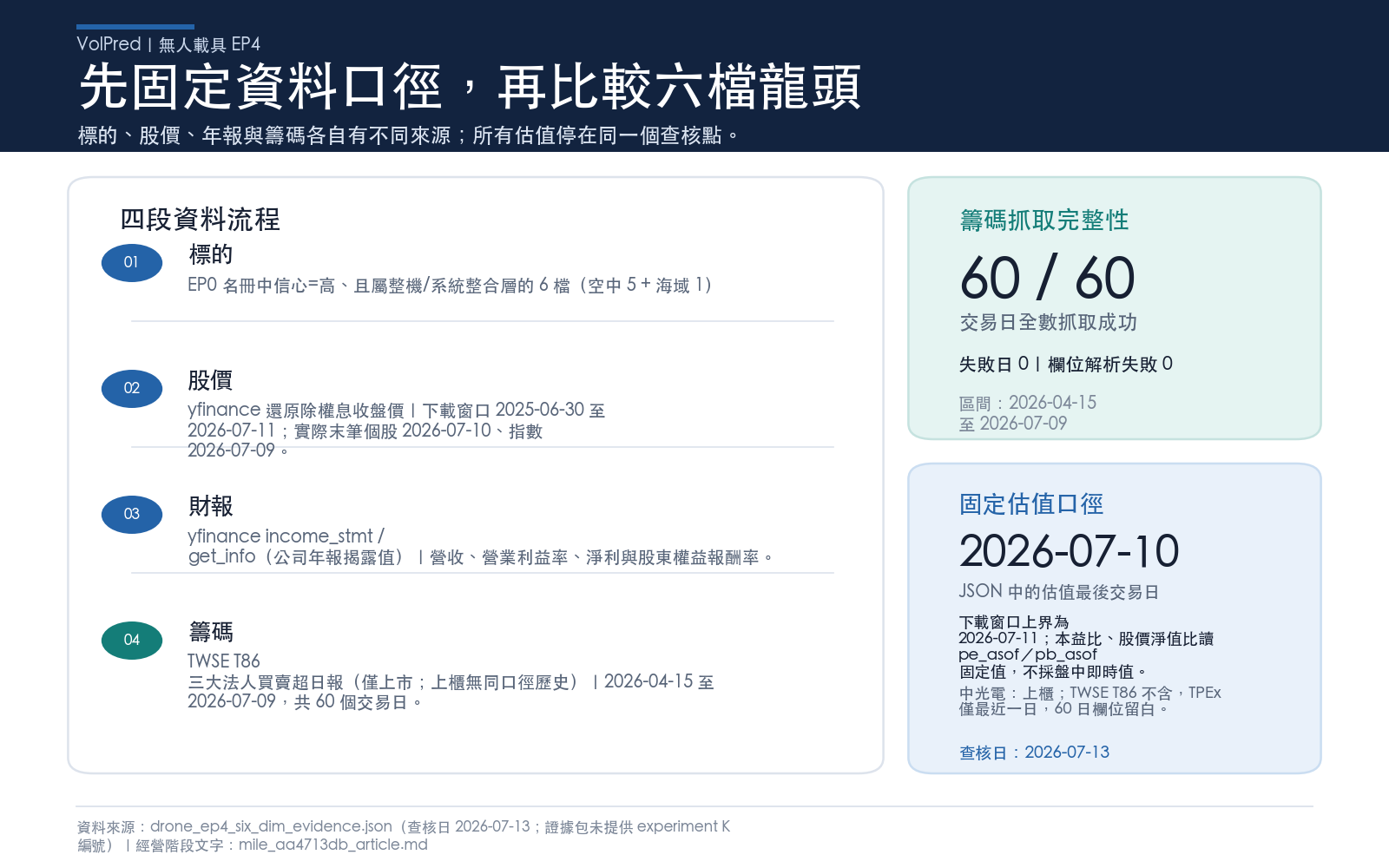Click the subtitle starting with 標的、股價、年報
This screenshot has height=868, width=1389.
(409, 135)
